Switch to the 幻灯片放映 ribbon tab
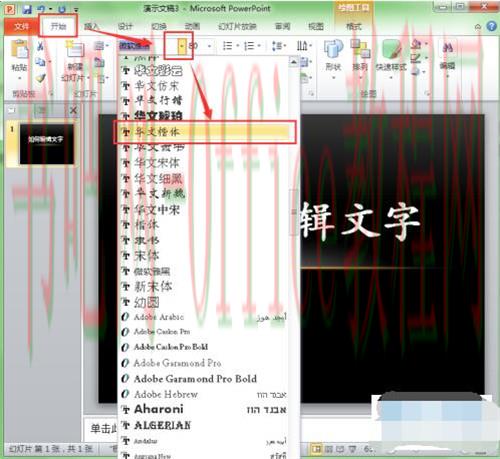The image size is (500, 459). (x=237, y=26)
